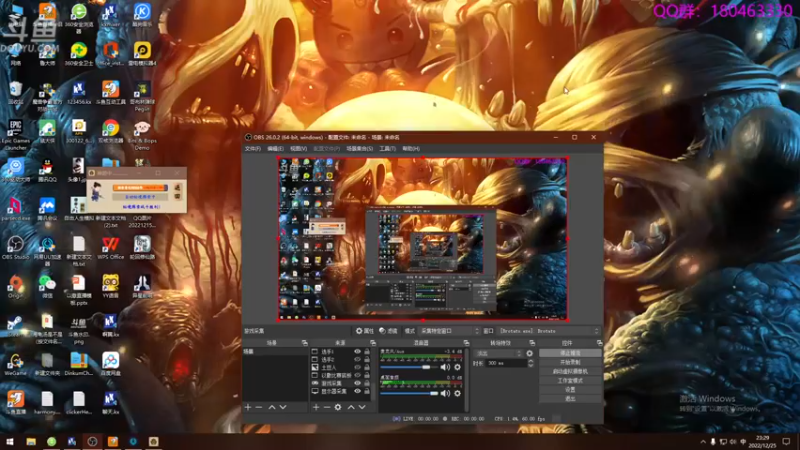Increase transition 时长 with up arrow

tap(531, 361)
